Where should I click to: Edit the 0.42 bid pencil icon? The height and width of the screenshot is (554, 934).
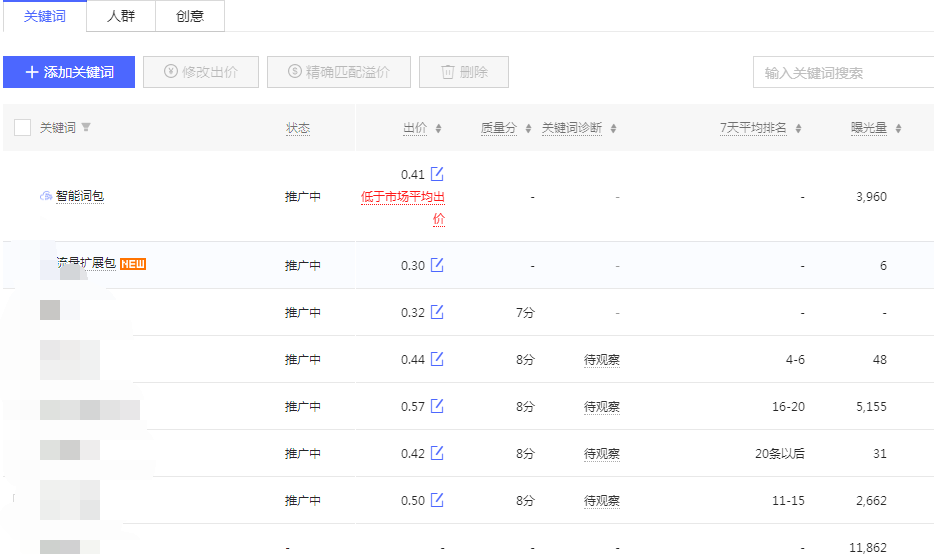click(437, 453)
